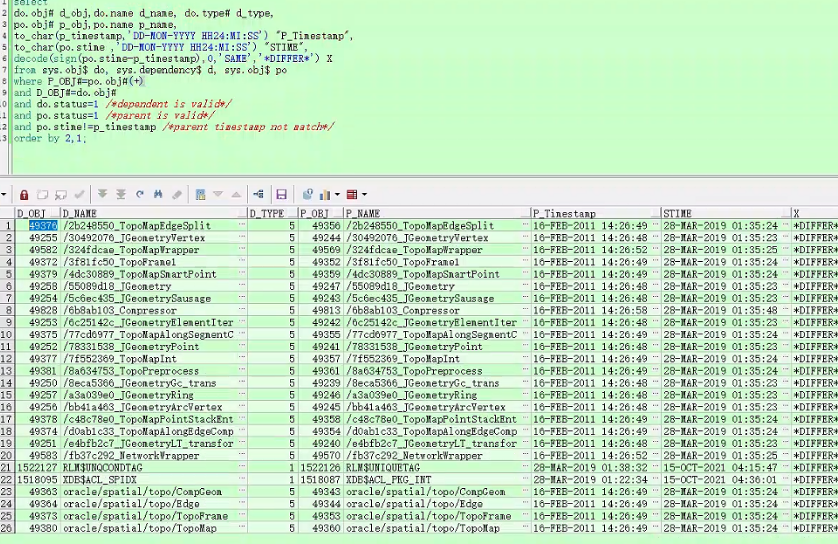Save results with the disk icon
The image size is (838, 544).
pyautogui.click(x=282, y=195)
